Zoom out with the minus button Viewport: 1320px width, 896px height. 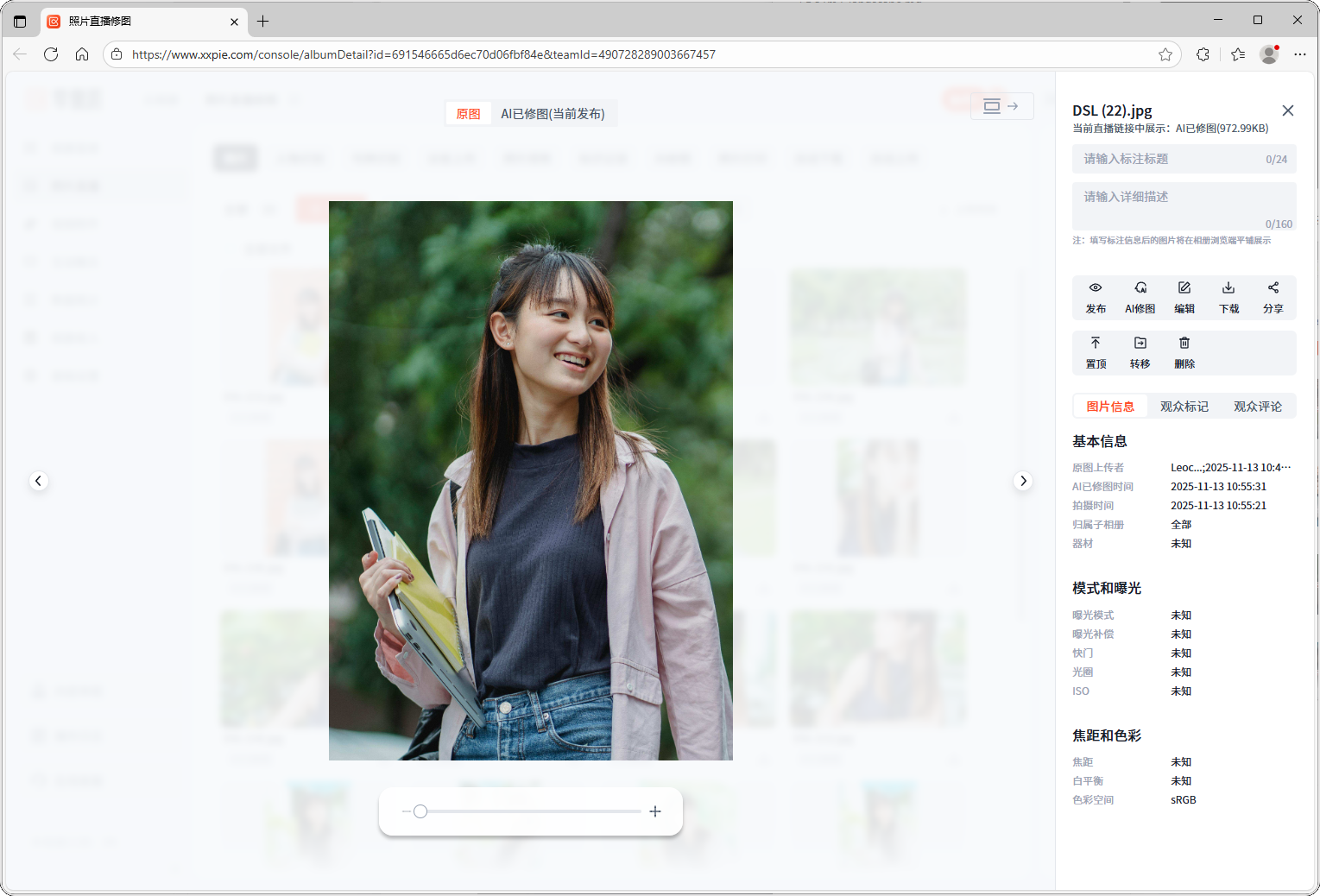(406, 811)
